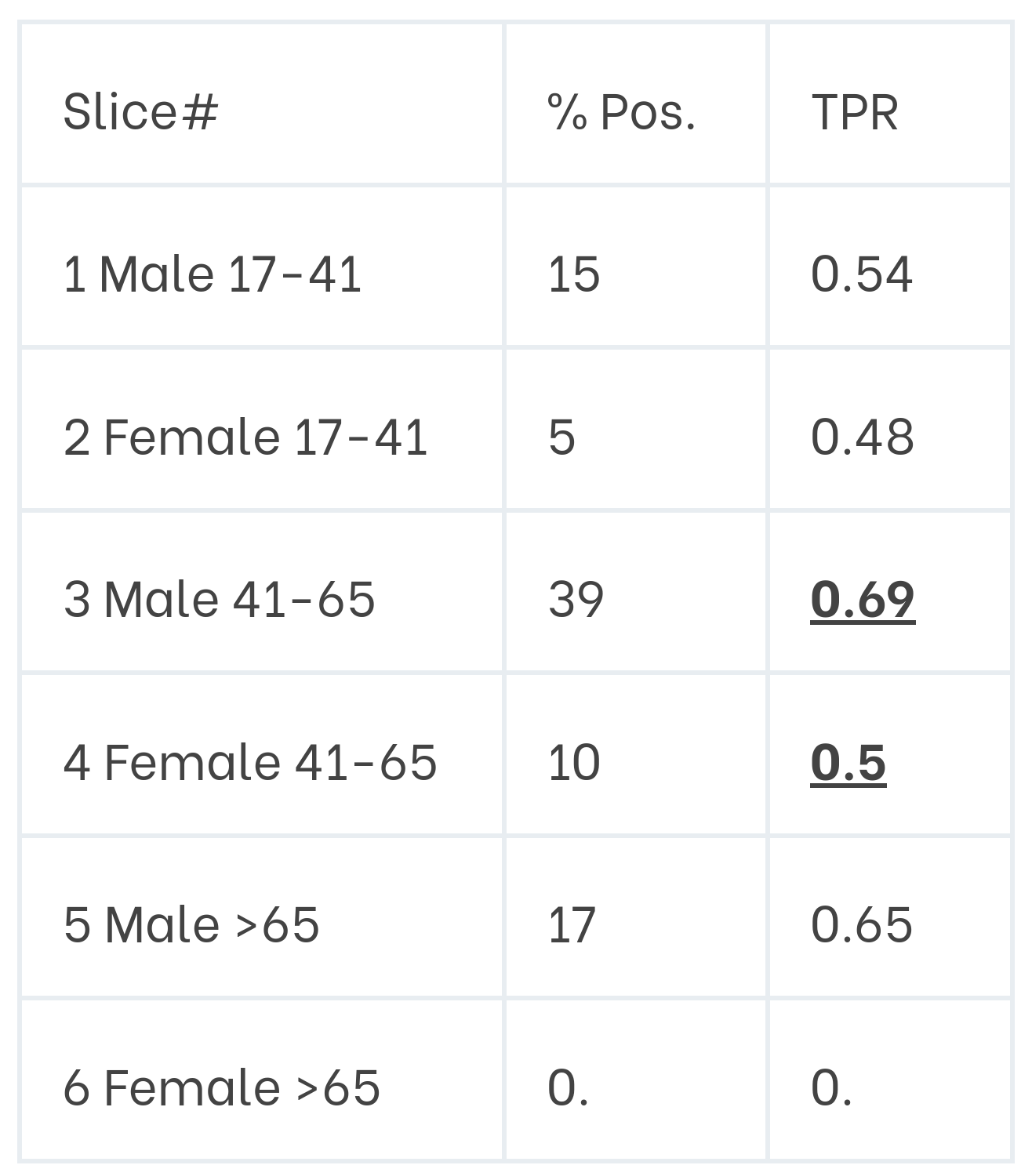The width and height of the screenshot is (1032, 1176).
Task: Click the "6 Female >65" slice cell
Action: (x=221, y=1087)
